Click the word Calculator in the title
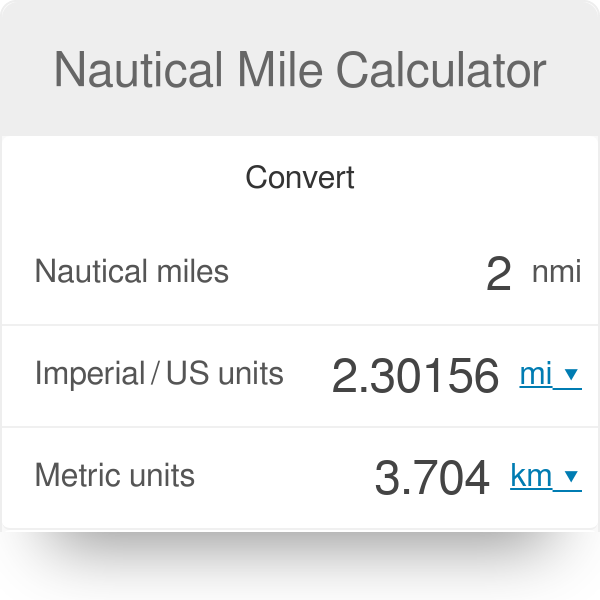The height and width of the screenshot is (600, 600). pos(441,70)
